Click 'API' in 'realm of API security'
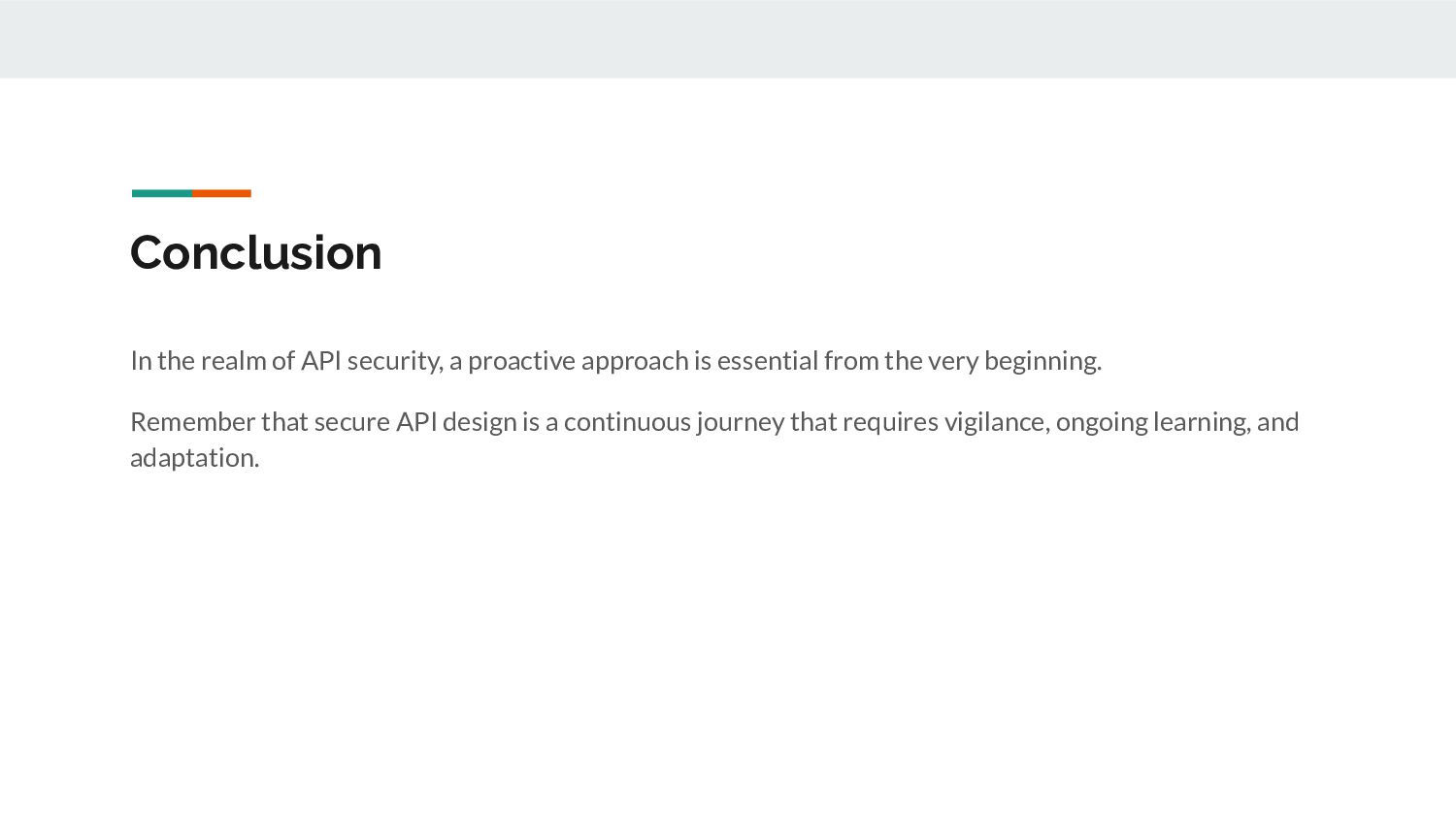The image size is (1456, 819). pos(321,361)
